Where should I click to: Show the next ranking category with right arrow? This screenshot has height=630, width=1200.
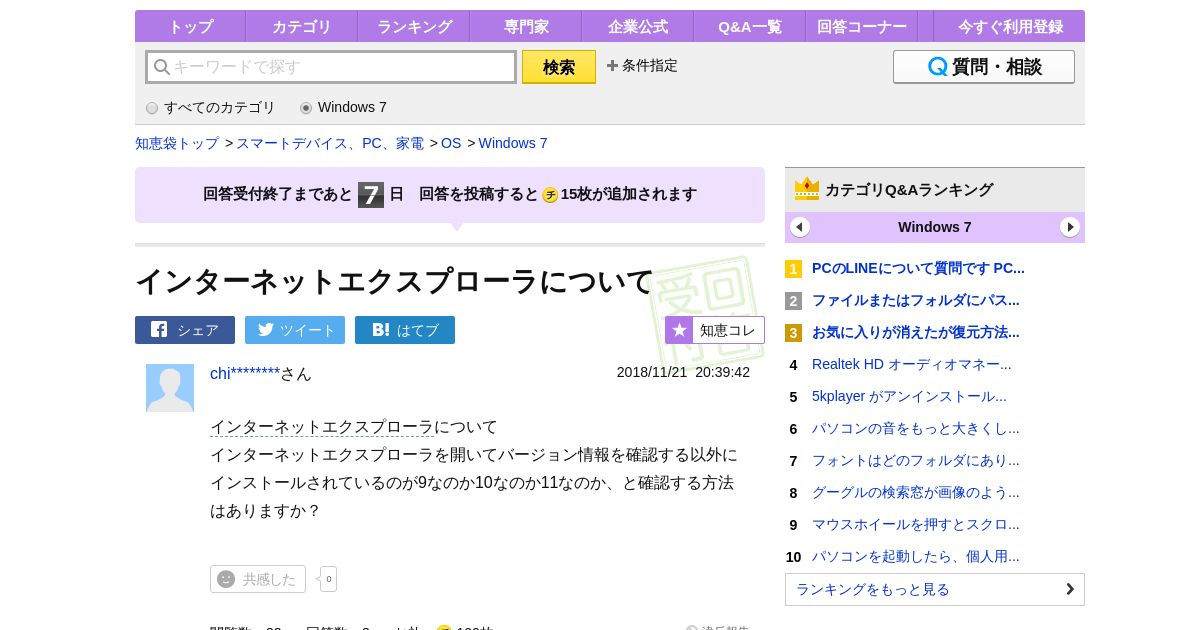point(1070,227)
